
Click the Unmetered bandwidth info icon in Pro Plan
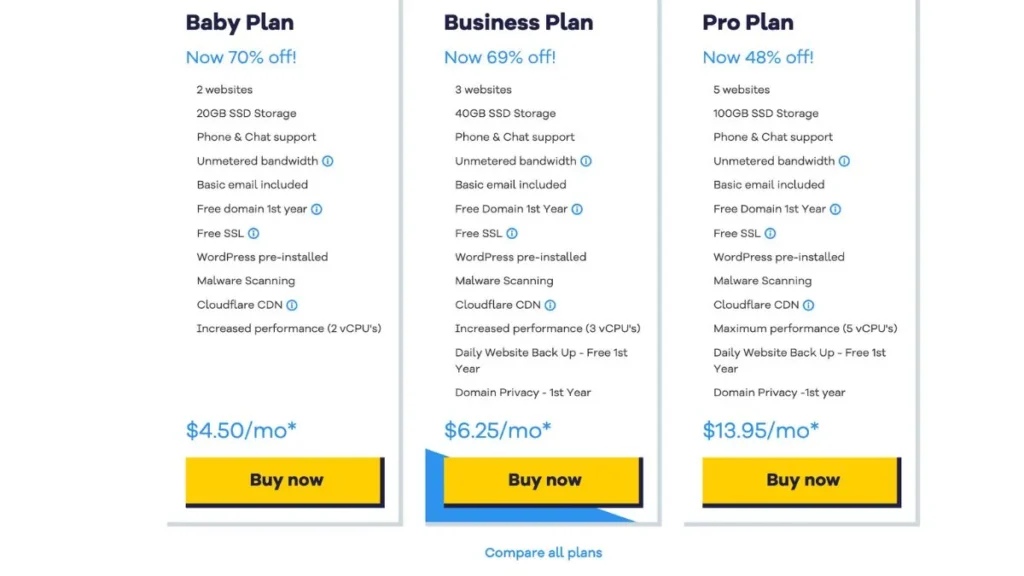pos(845,161)
